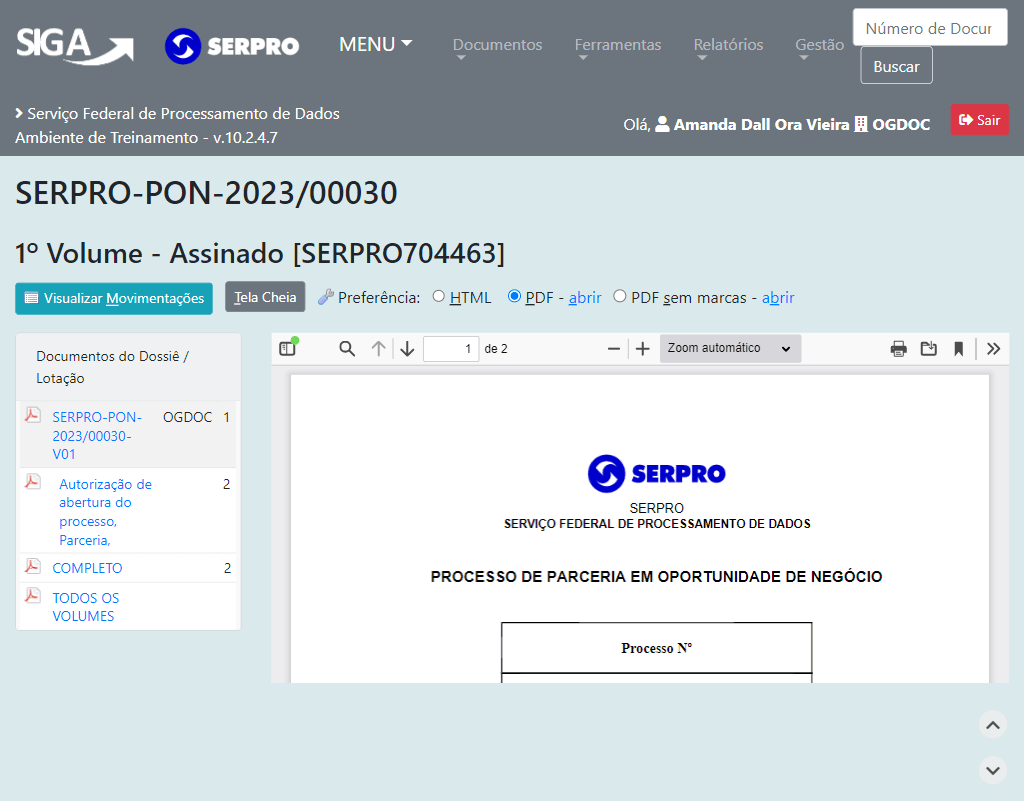Open SERPRO-PON-2023/00030-V01 document link

[x=97, y=435]
